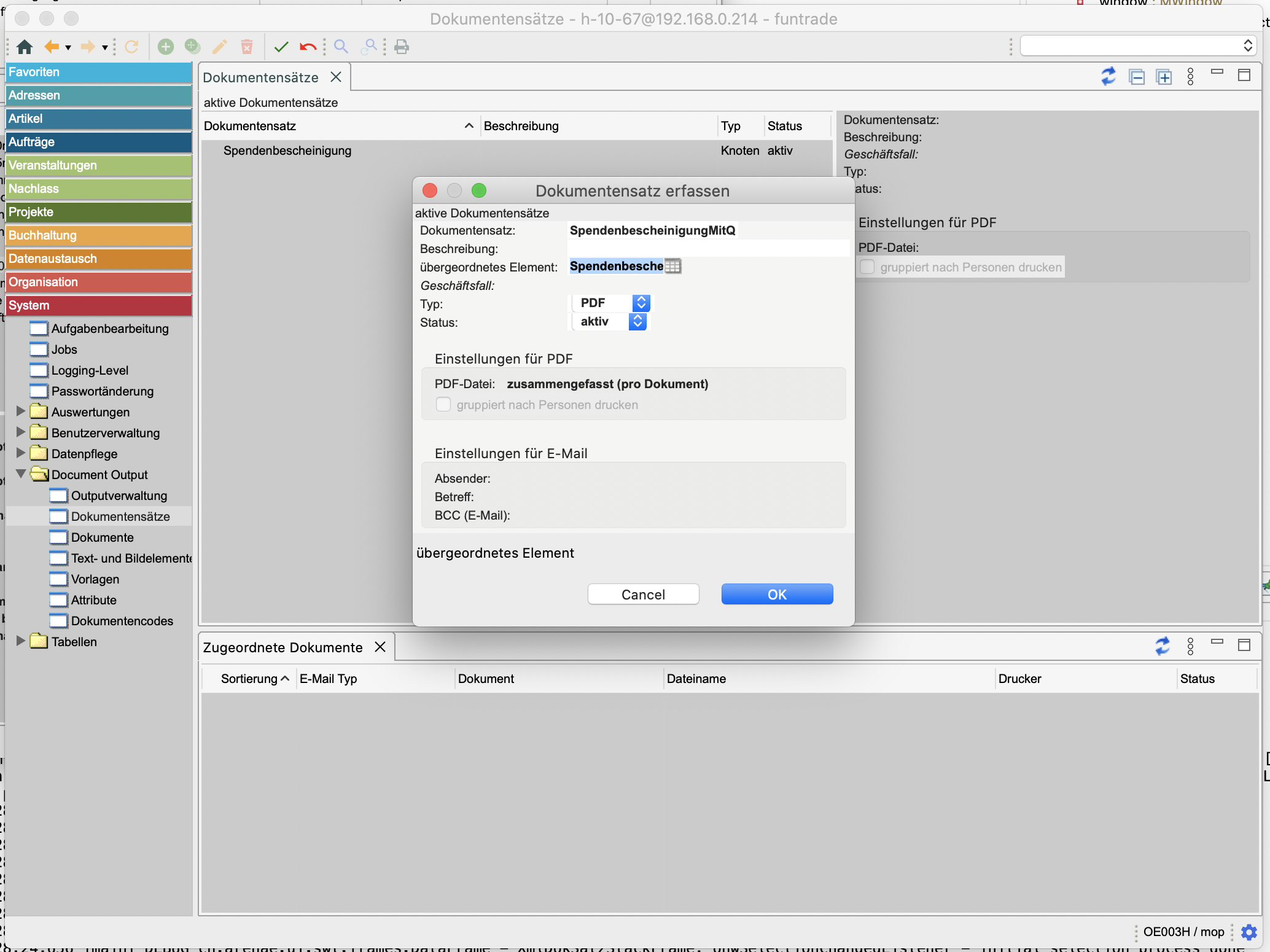Click the red undo arrow icon

(308, 47)
